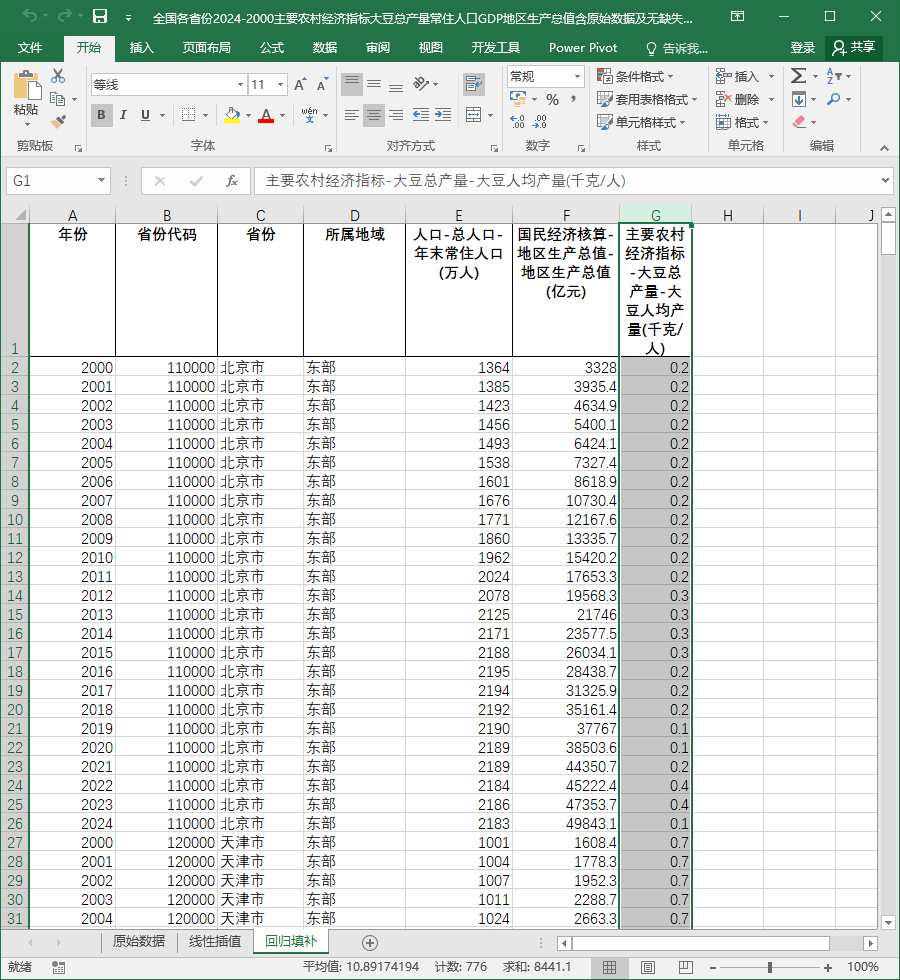Click the AutoSum sigma icon

(798, 76)
